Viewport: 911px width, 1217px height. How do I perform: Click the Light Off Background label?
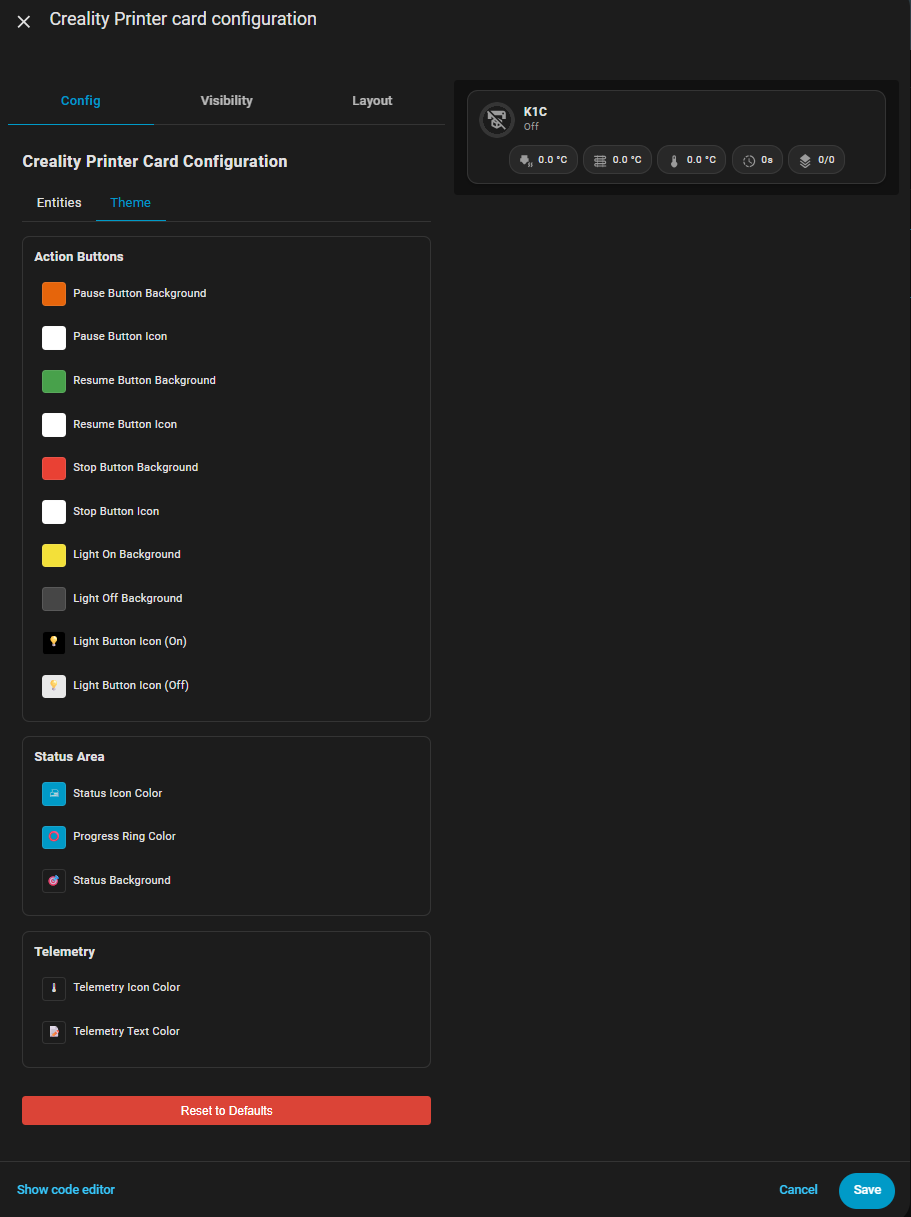(x=128, y=599)
